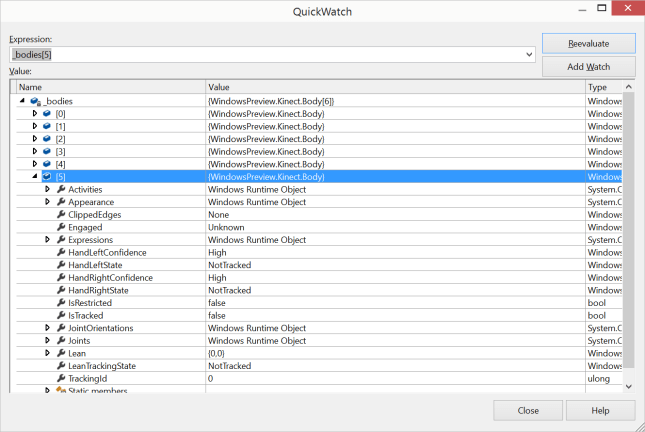Expand the [0] array element

[35, 114]
